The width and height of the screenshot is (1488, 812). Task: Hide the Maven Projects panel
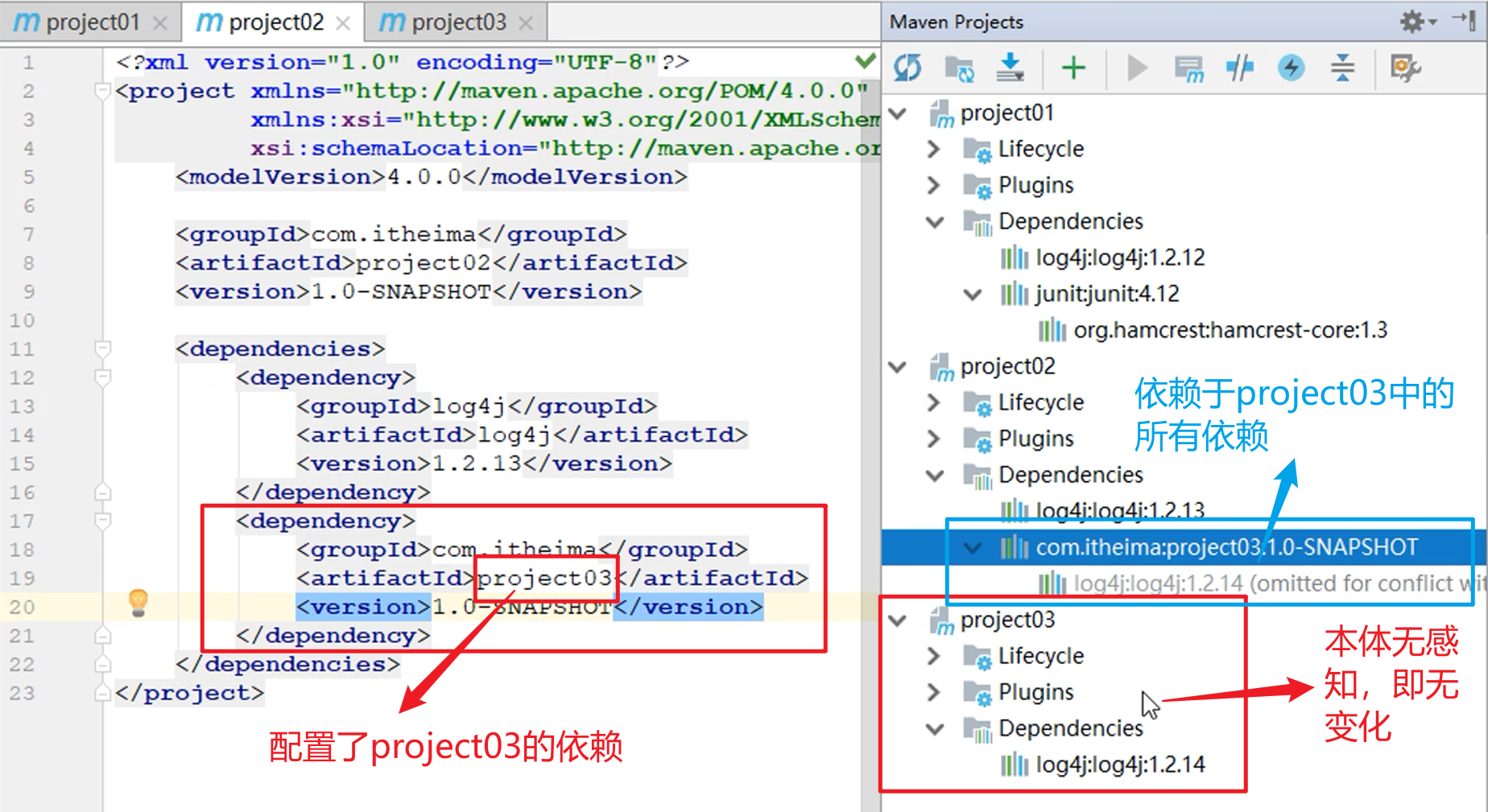click(x=1465, y=20)
